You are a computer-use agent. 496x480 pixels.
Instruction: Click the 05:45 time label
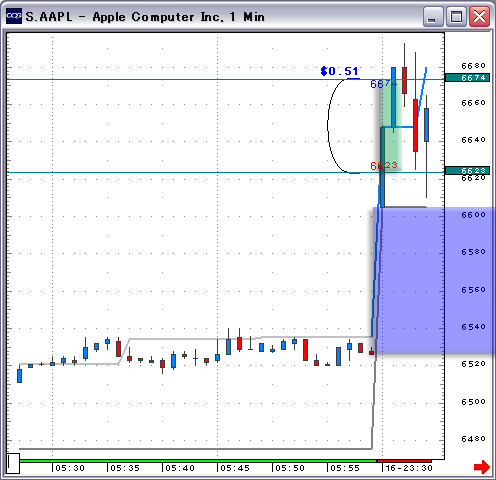pos(235,468)
